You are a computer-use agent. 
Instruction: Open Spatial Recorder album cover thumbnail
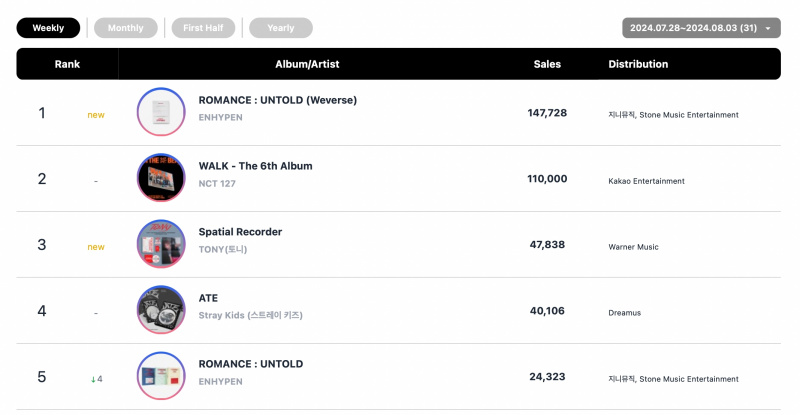point(161,243)
